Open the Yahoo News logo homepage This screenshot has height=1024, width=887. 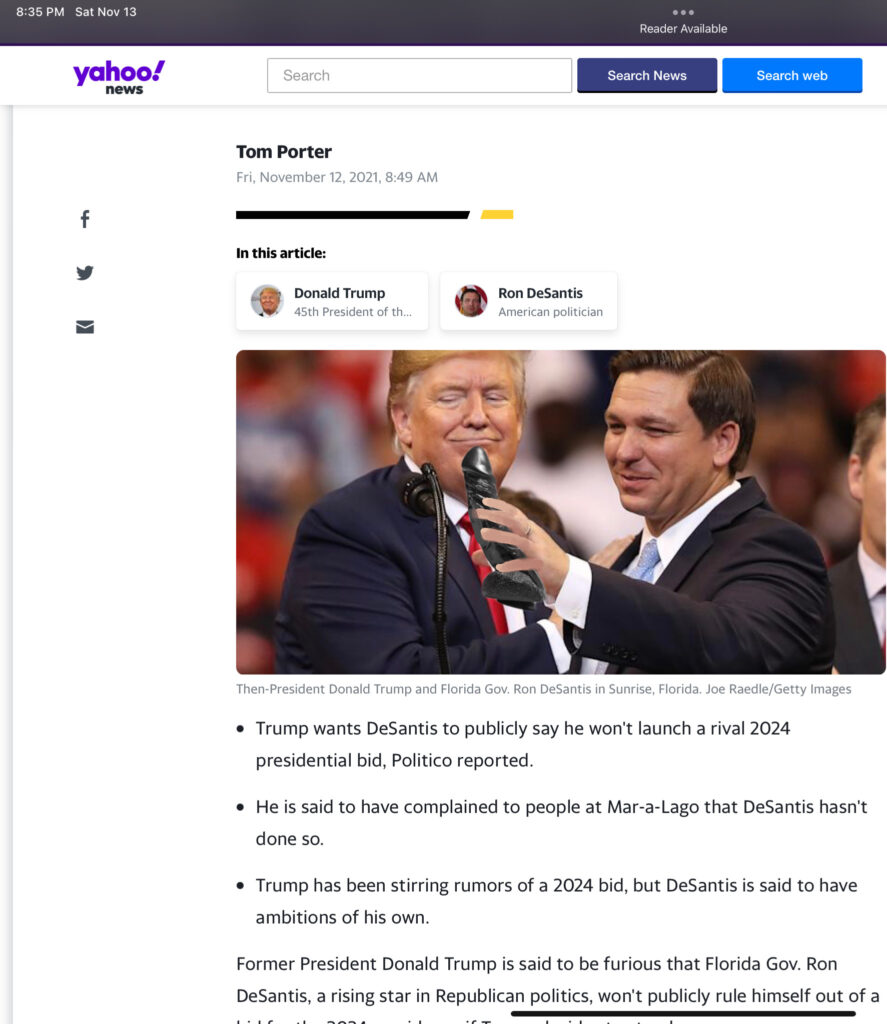(119, 77)
